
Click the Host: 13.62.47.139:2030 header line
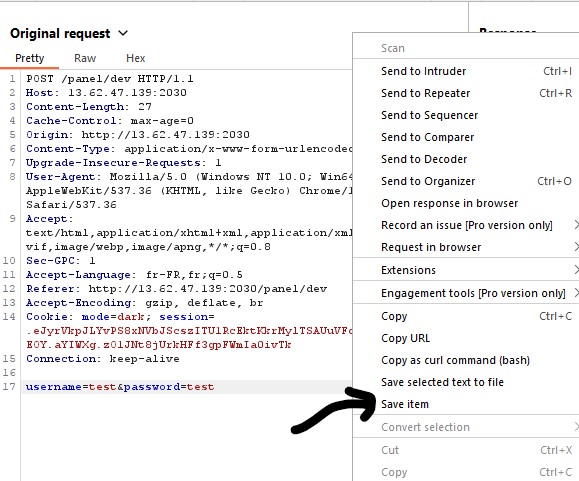tap(106, 93)
